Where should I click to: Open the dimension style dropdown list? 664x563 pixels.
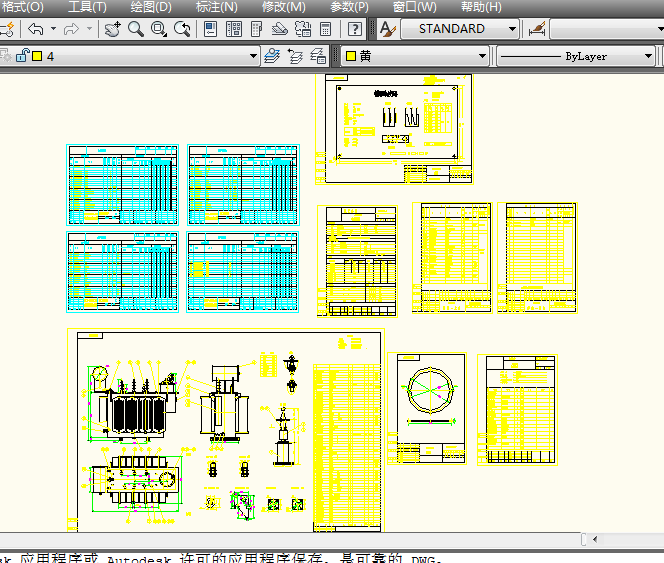point(607,29)
